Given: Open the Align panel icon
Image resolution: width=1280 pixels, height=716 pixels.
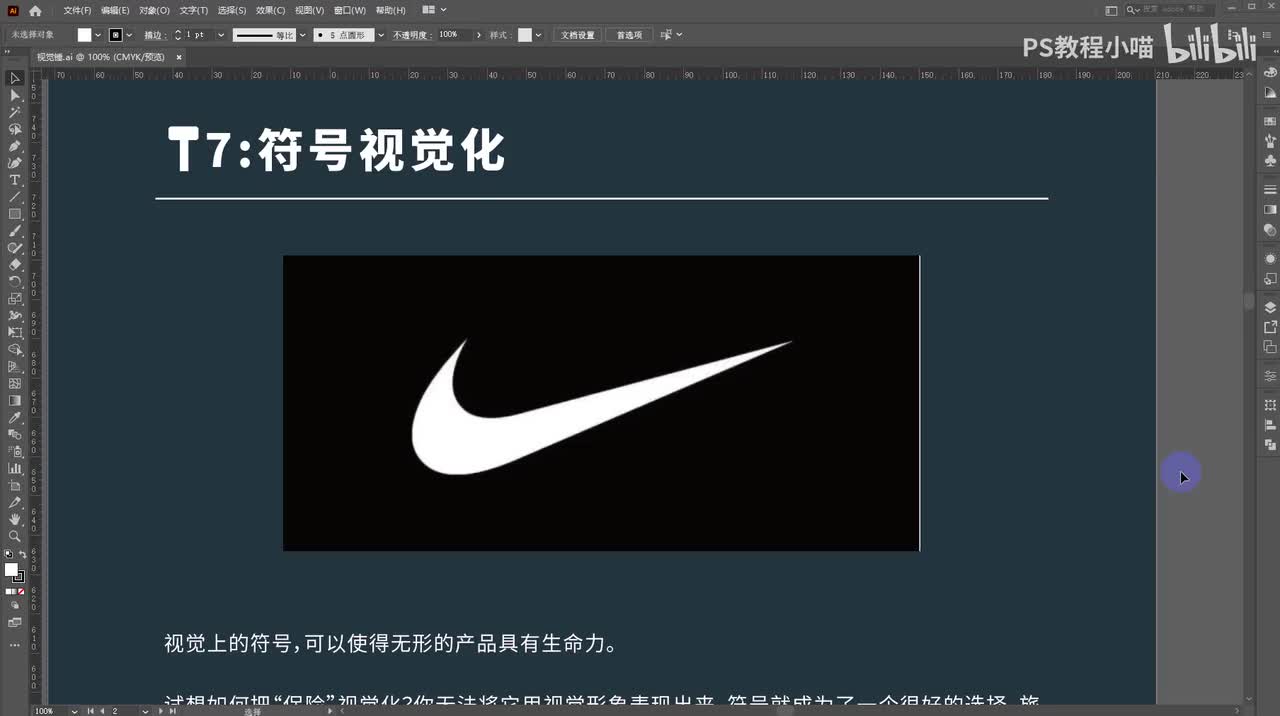Looking at the screenshot, I should [x=1270, y=424].
